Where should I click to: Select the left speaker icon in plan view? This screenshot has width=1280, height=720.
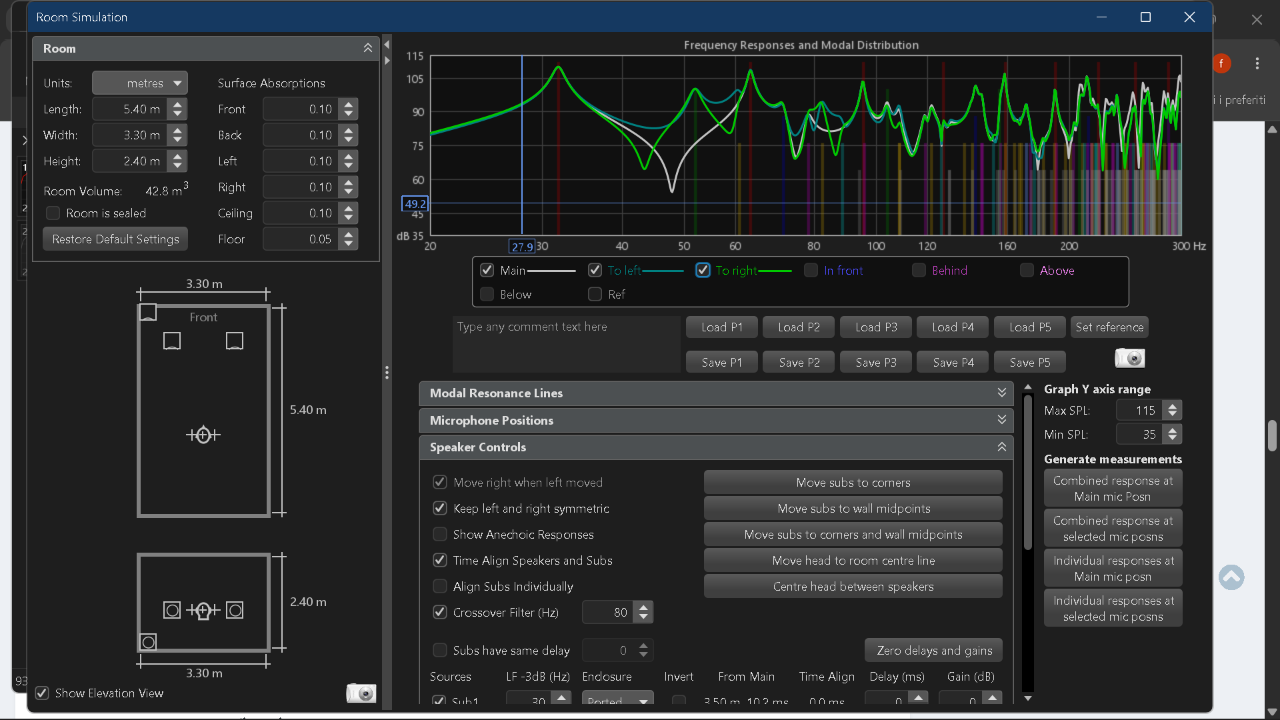172,342
